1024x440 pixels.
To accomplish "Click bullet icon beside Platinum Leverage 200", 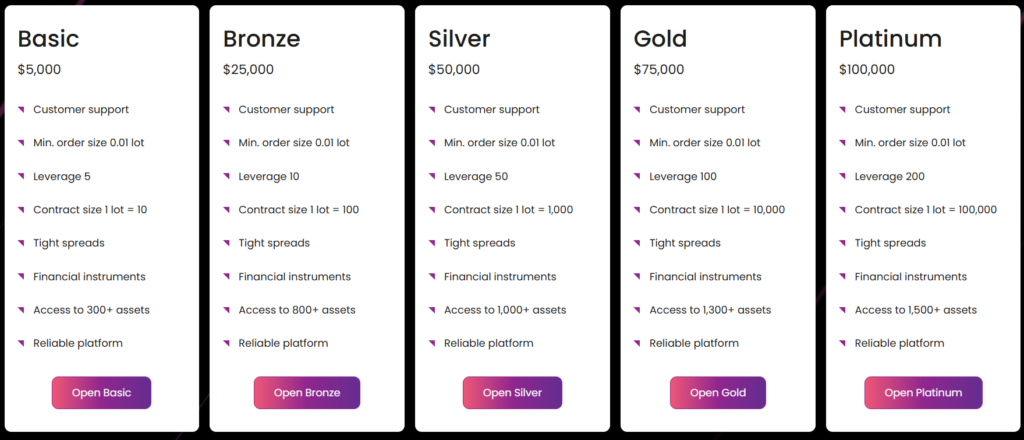I will click(843, 177).
